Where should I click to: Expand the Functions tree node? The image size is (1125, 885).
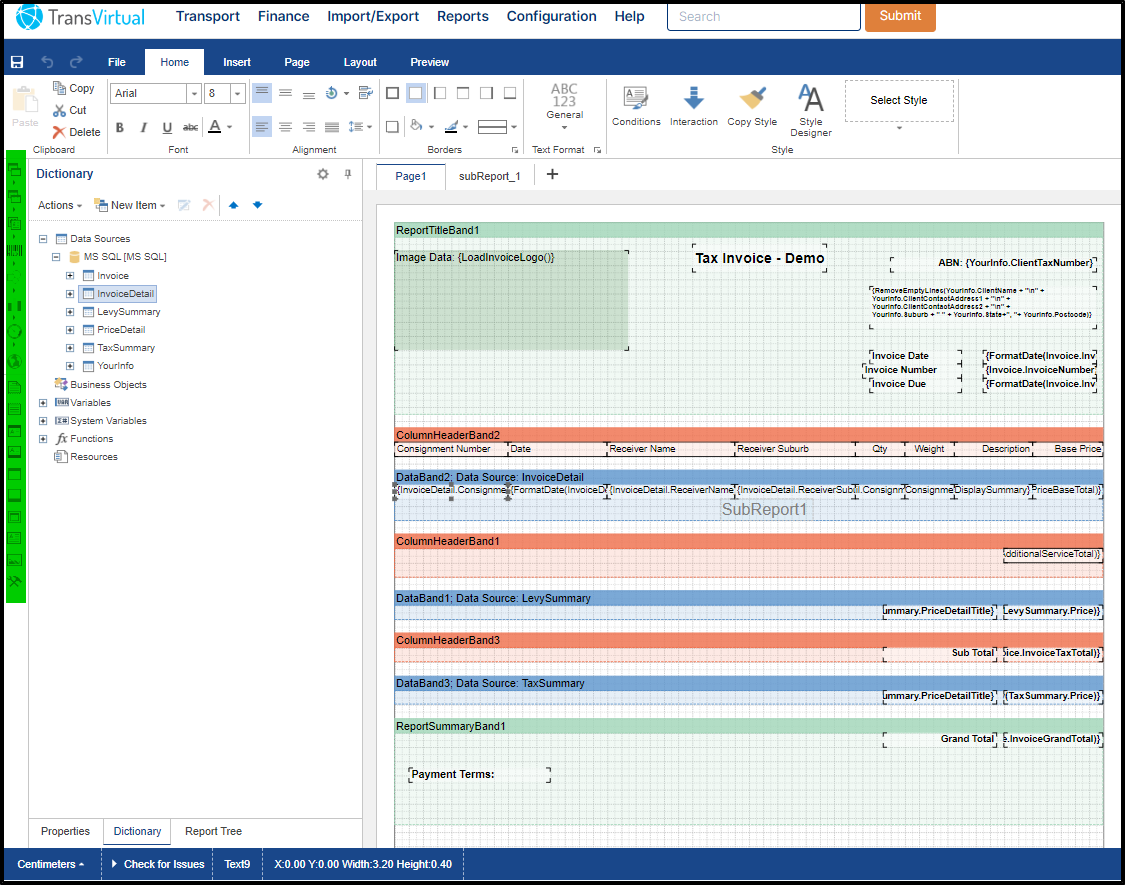click(43, 439)
